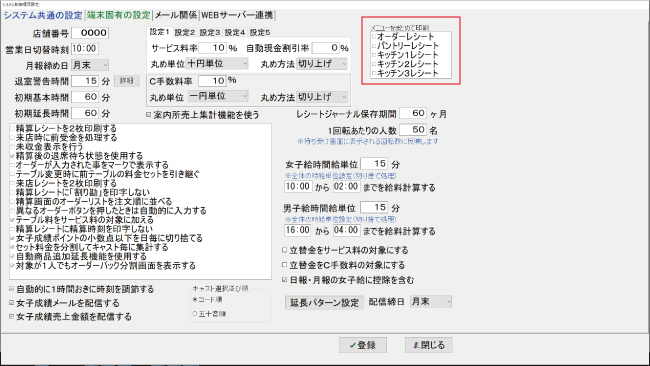
Task: Click the 店舗番号 input field
Action: (x=90, y=33)
